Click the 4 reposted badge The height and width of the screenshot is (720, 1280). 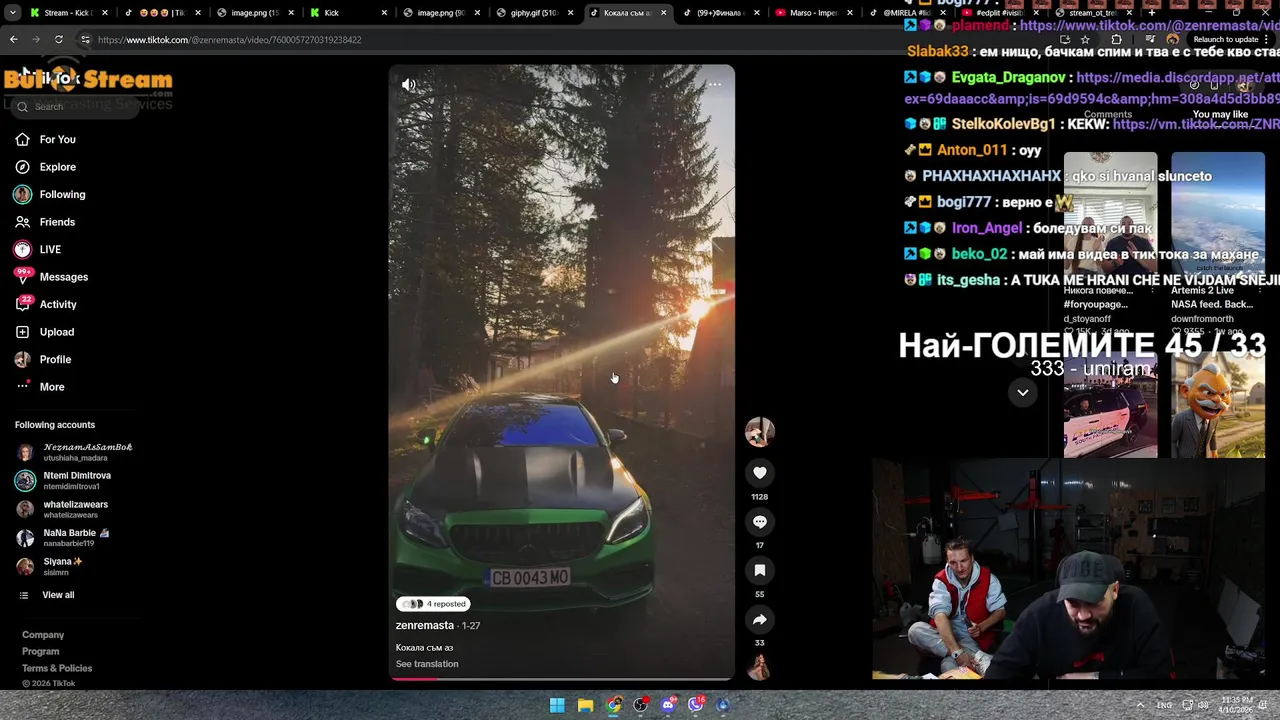pyautogui.click(x=433, y=604)
